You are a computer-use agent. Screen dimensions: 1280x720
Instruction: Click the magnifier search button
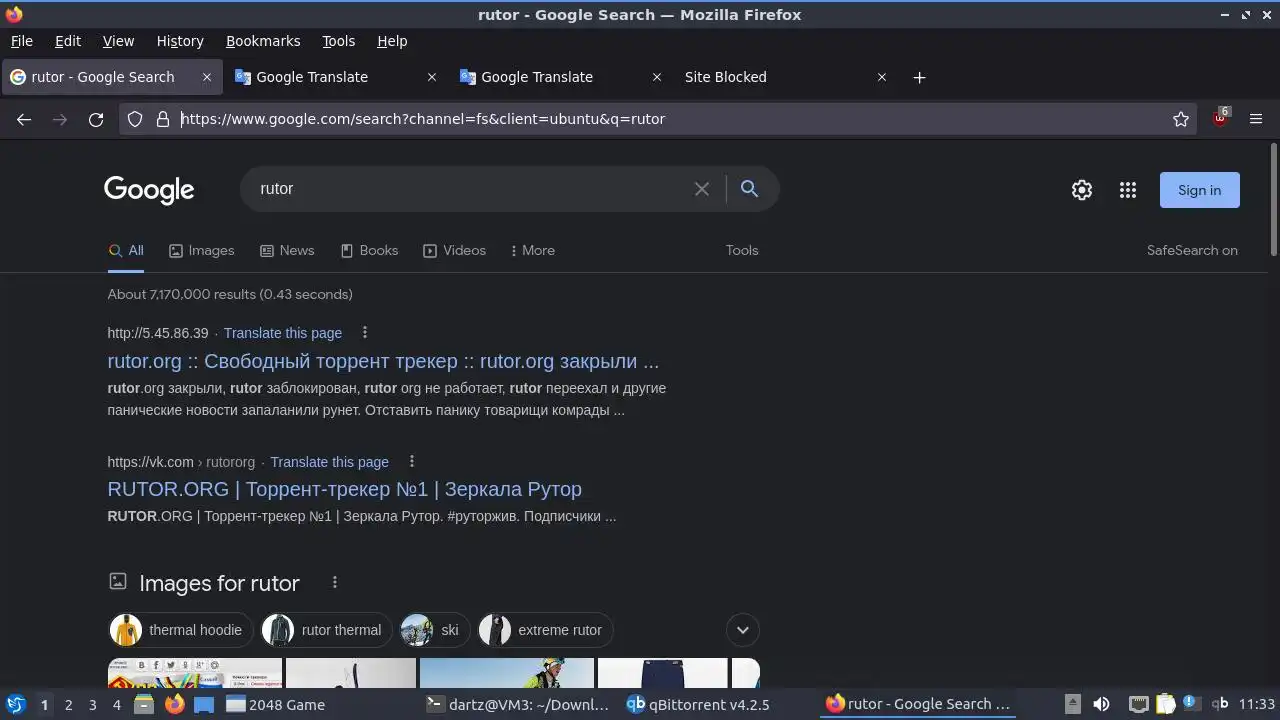[749, 189]
